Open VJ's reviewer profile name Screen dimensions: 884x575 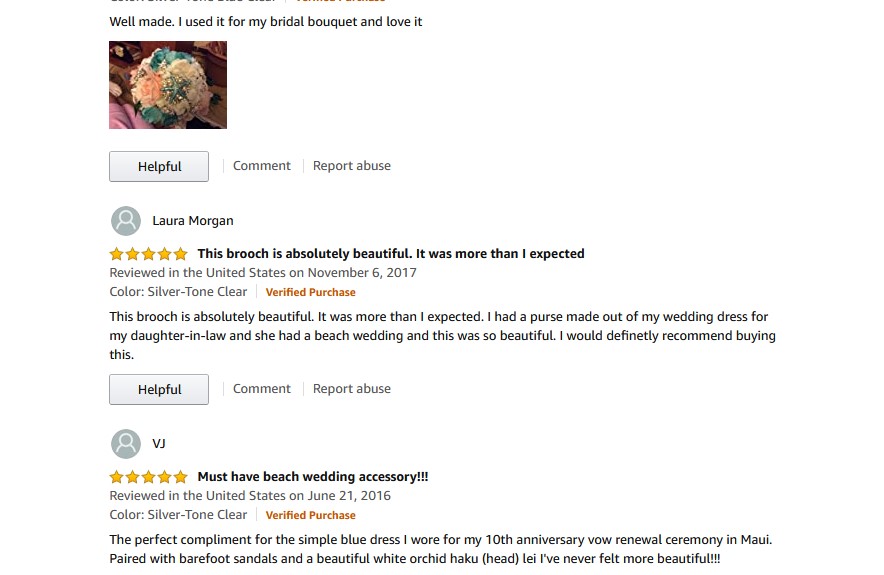pos(159,444)
